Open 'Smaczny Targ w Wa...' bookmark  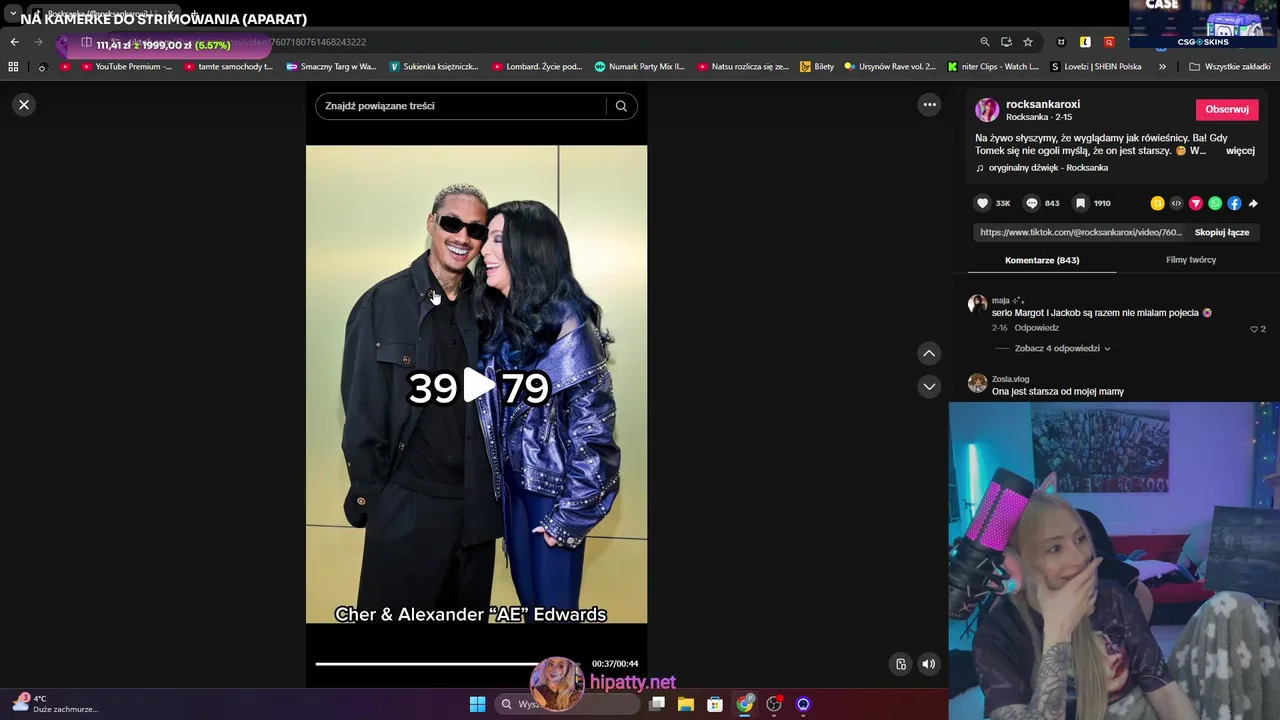point(331,67)
